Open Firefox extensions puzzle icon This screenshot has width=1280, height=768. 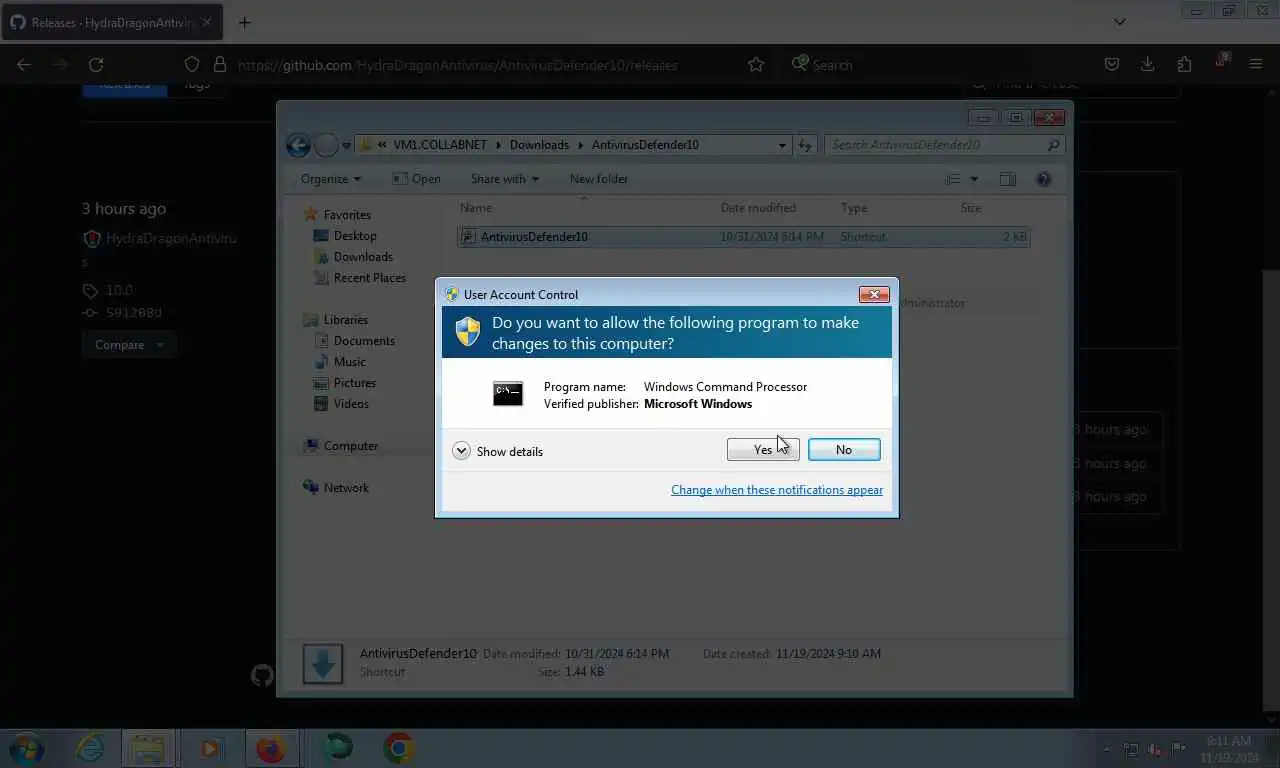pyautogui.click(x=1184, y=64)
